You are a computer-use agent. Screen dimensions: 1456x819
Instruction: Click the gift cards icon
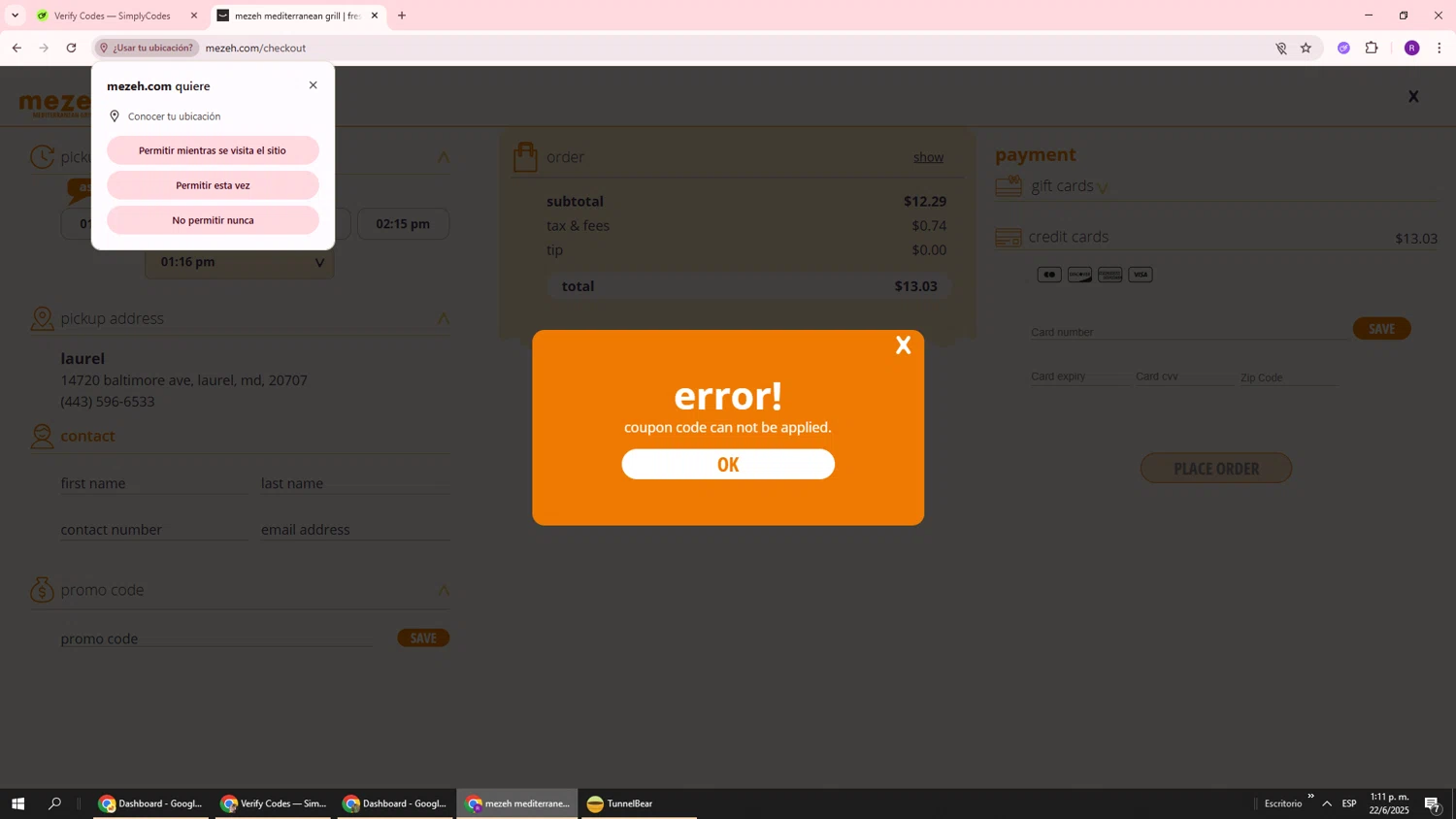(1009, 185)
